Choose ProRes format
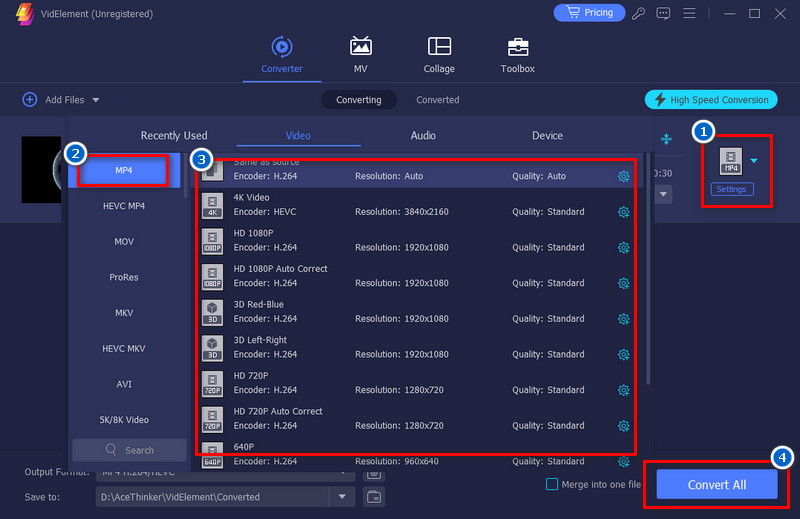The width and height of the screenshot is (800, 519). tap(124, 277)
